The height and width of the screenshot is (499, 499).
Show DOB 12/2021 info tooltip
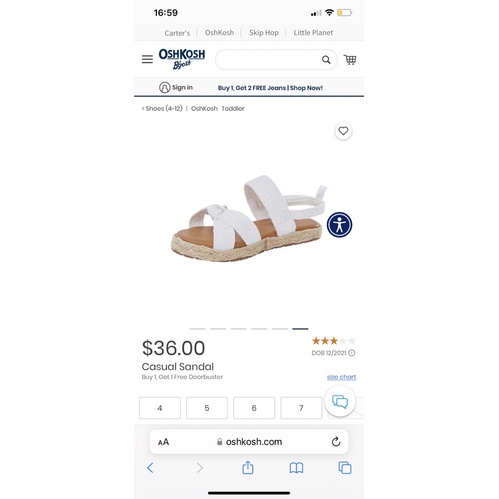[352, 353]
